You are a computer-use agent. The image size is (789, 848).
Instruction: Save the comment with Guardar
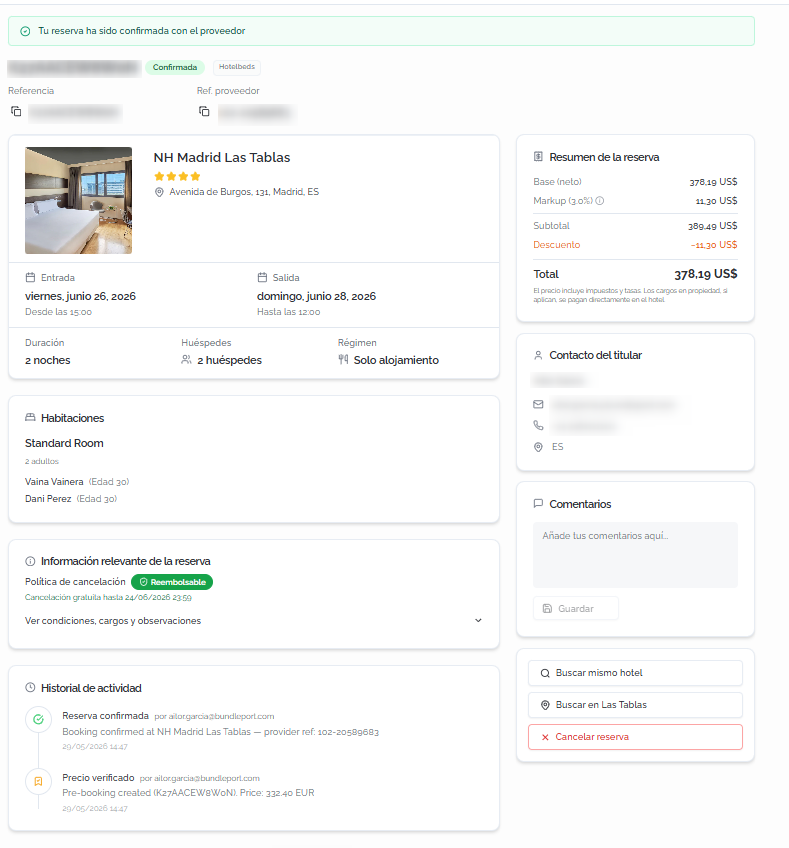tap(576, 608)
